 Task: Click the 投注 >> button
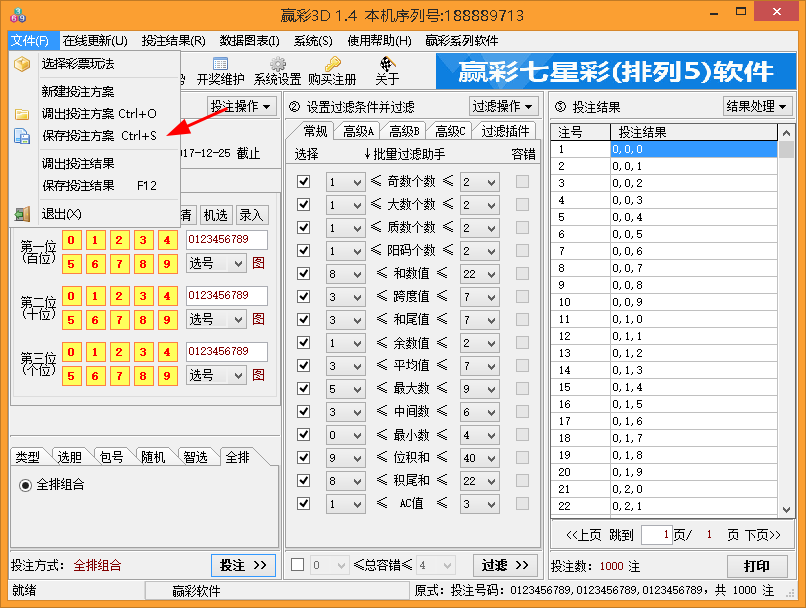[x=243, y=565]
